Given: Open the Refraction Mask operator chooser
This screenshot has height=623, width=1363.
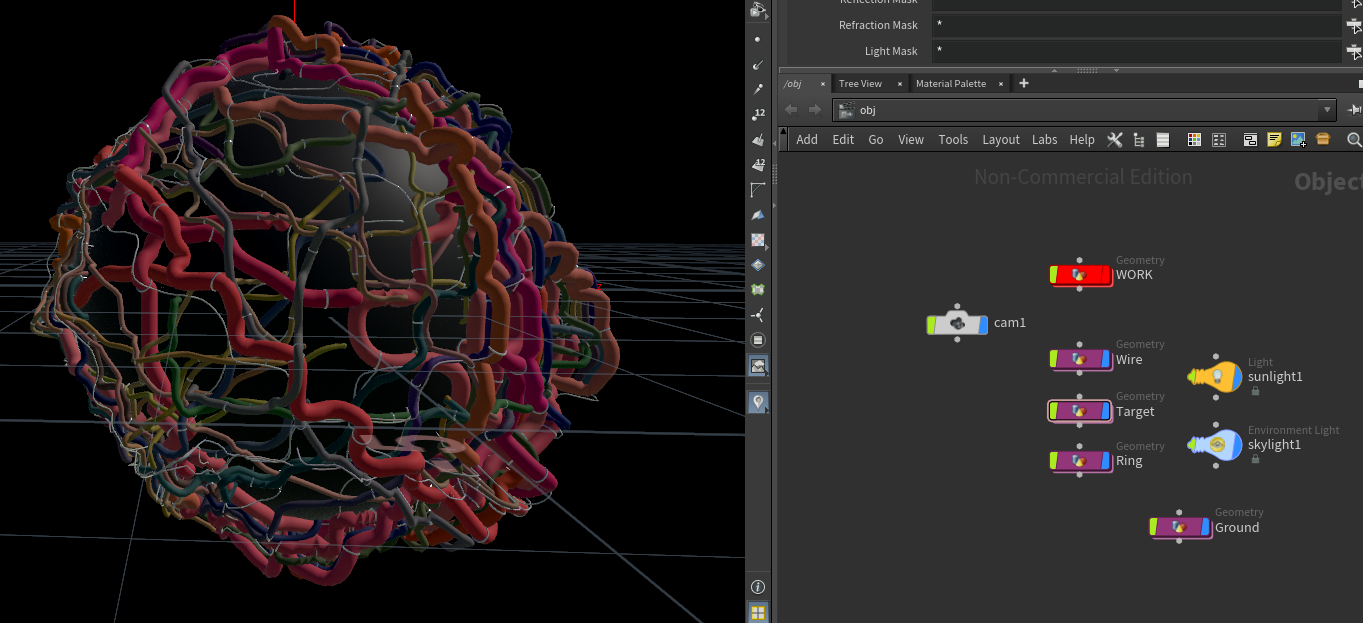Looking at the screenshot, I should pos(1353,25).
